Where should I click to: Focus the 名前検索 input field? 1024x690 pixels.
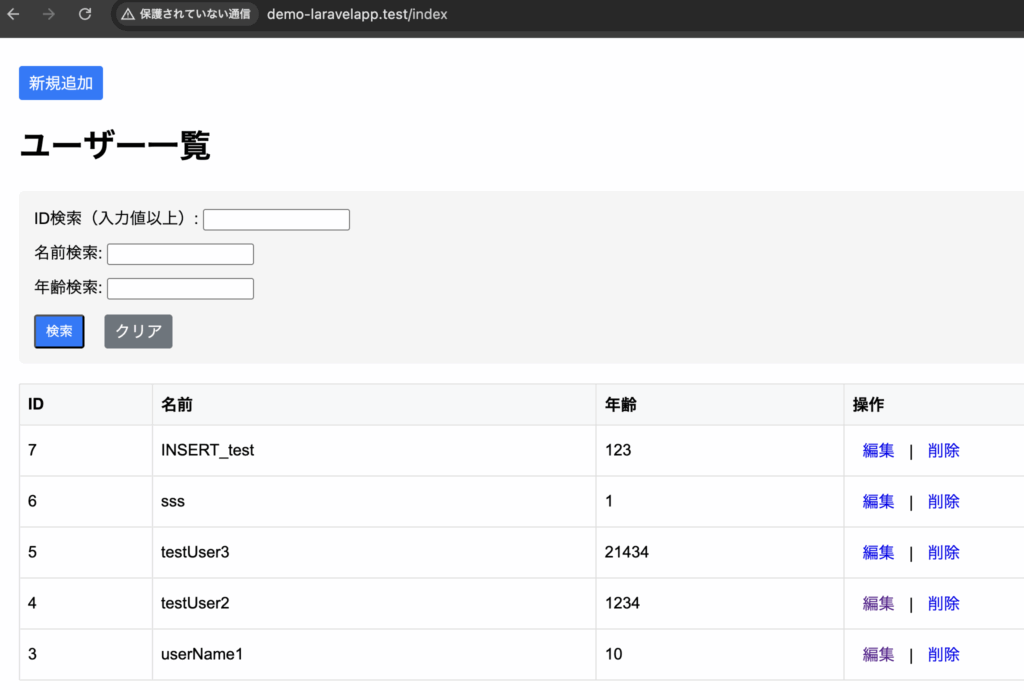click(180, 254)
